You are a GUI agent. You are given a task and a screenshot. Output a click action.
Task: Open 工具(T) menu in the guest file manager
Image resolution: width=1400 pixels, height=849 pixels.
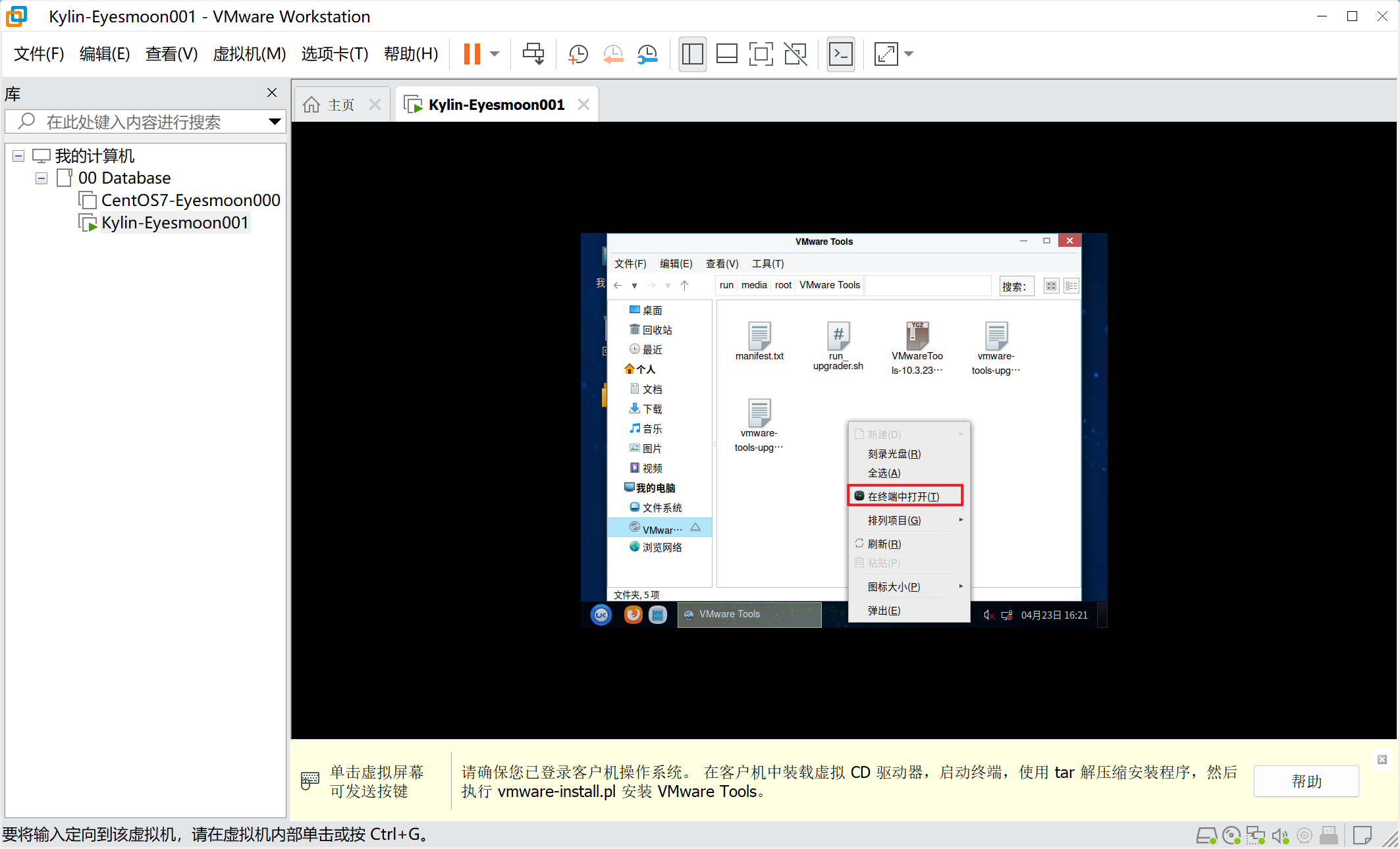point(768,264)
